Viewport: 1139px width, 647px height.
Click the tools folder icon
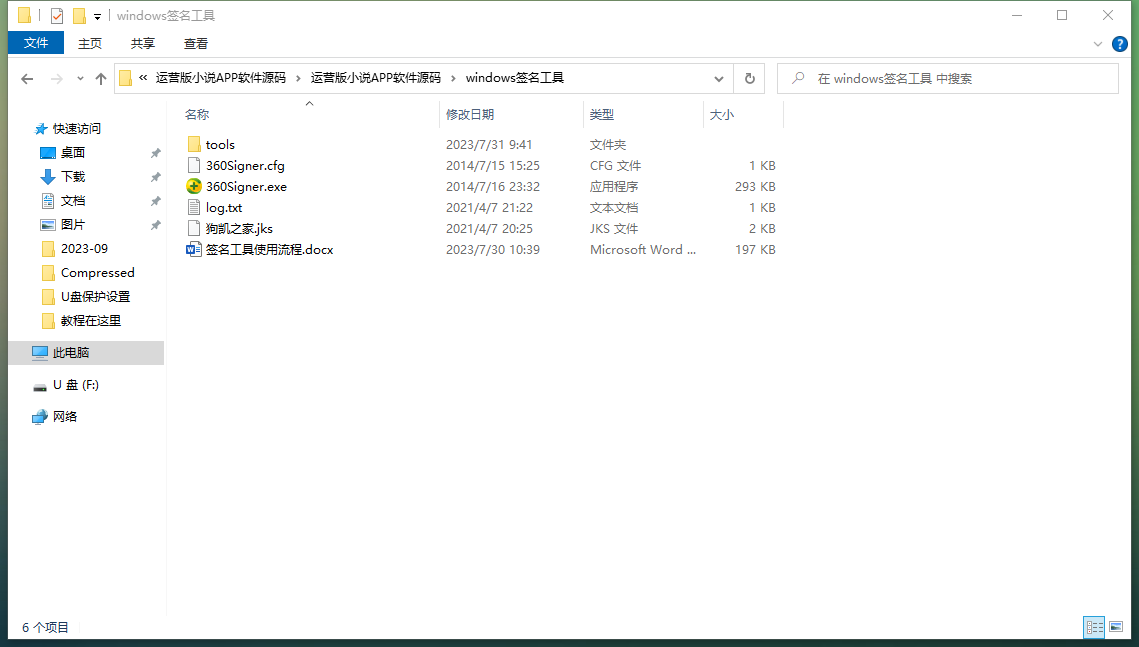coord(194,144)
